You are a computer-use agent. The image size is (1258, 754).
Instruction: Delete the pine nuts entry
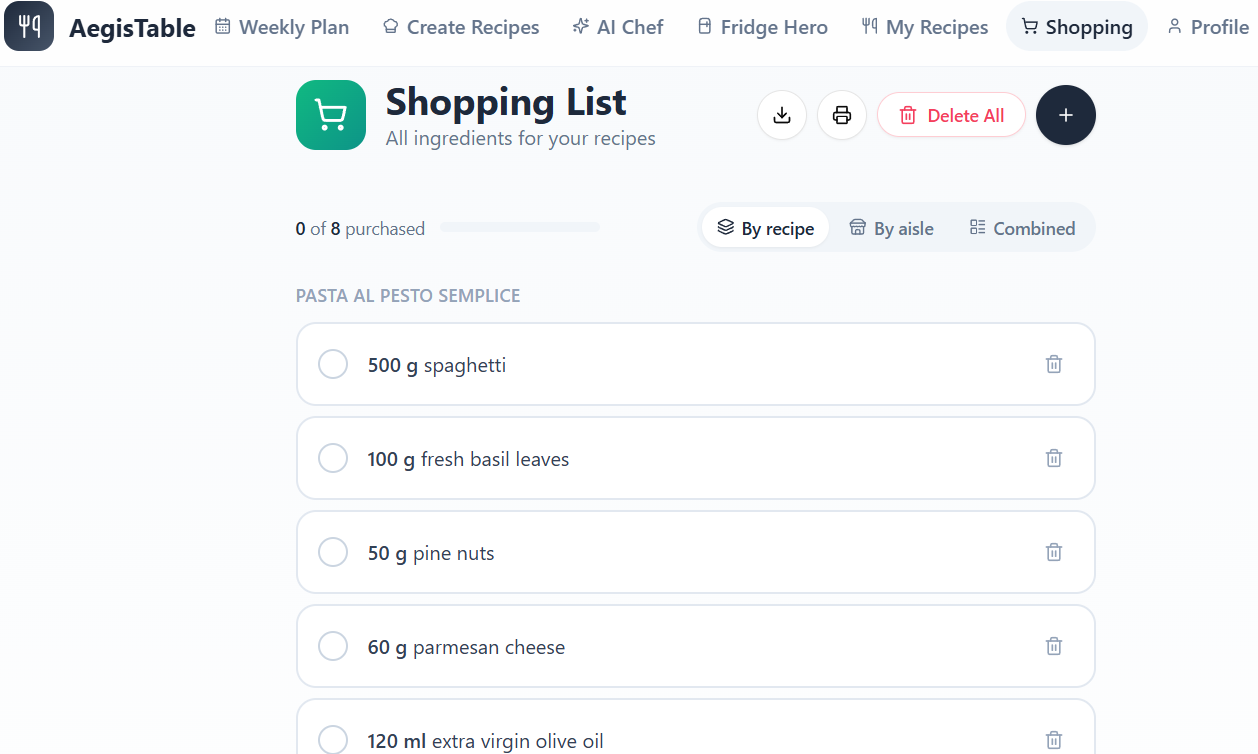(1054, 552)
